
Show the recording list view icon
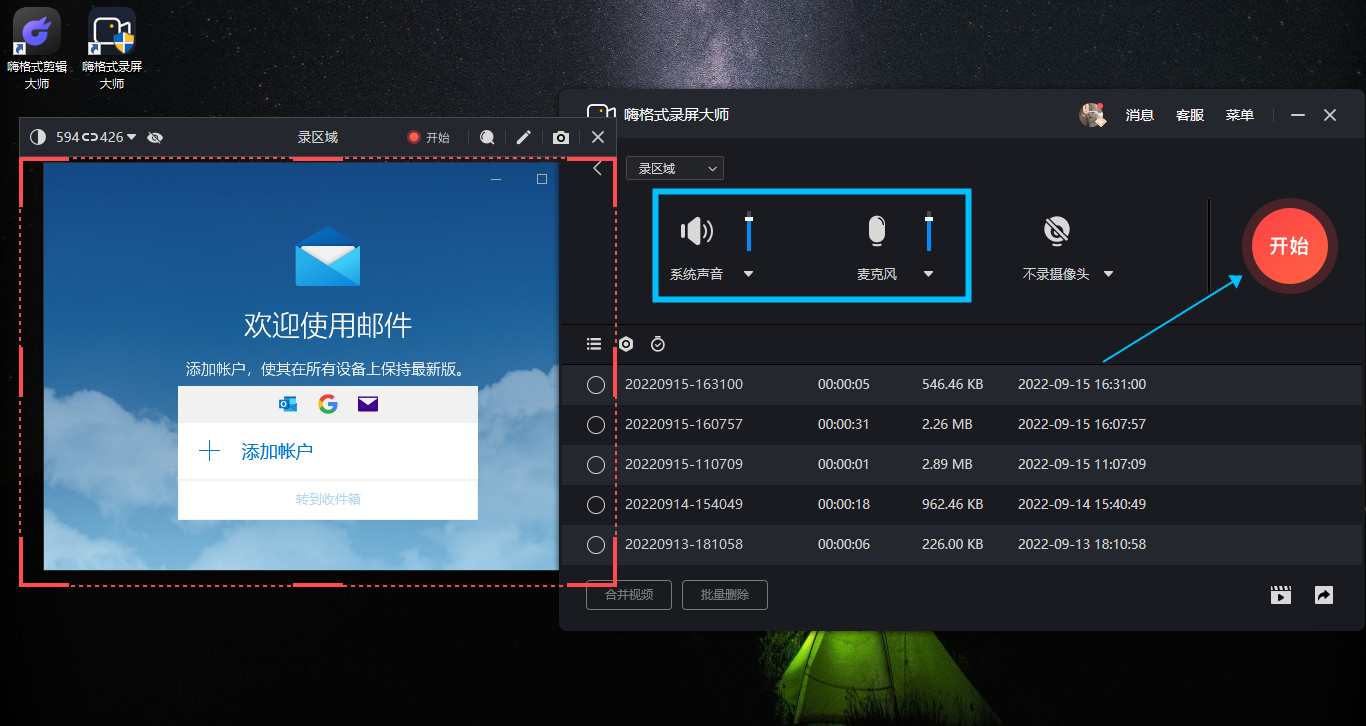[x=594, y=344]
